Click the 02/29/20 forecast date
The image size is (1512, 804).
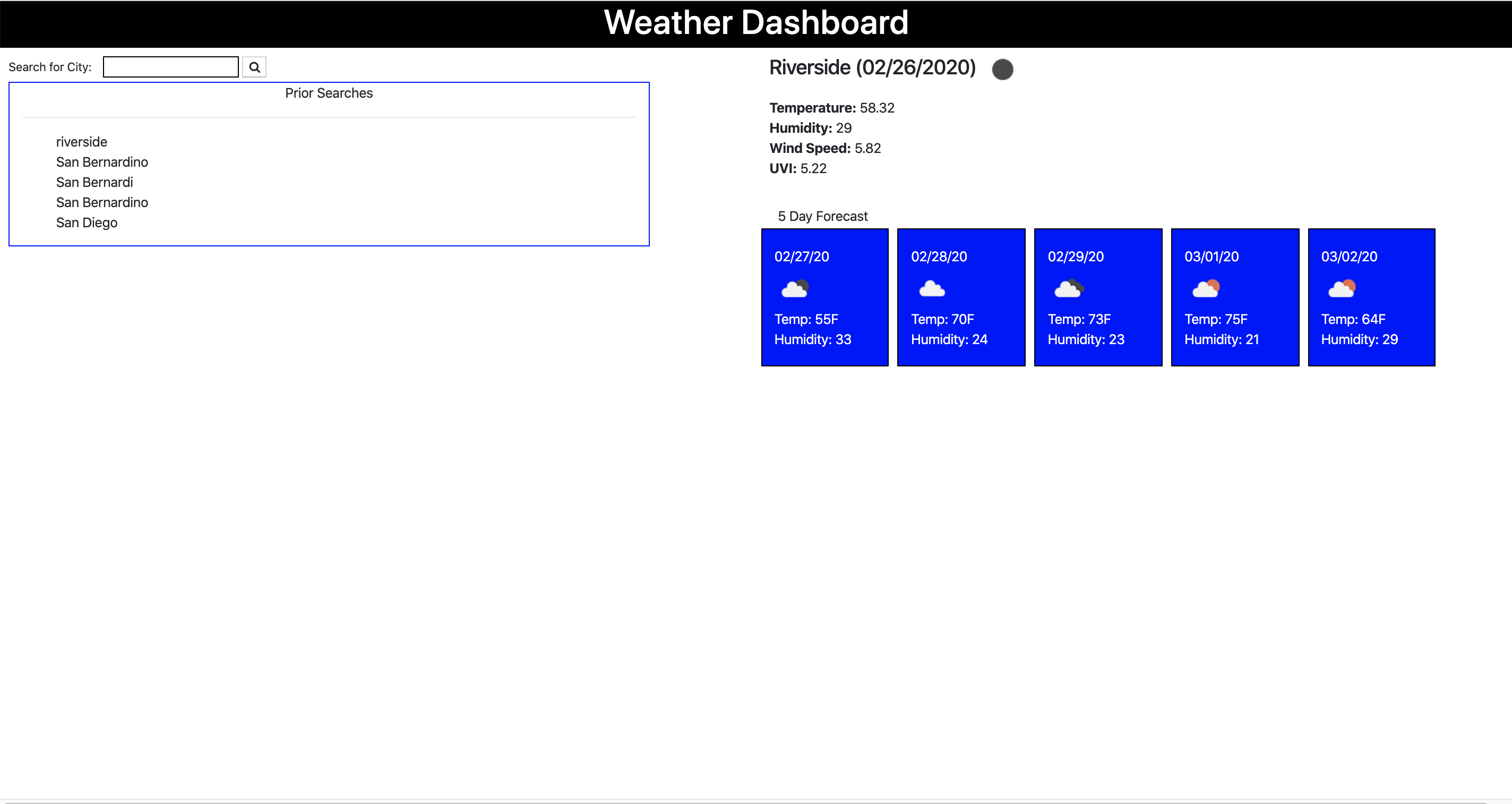pos(1076,256)
